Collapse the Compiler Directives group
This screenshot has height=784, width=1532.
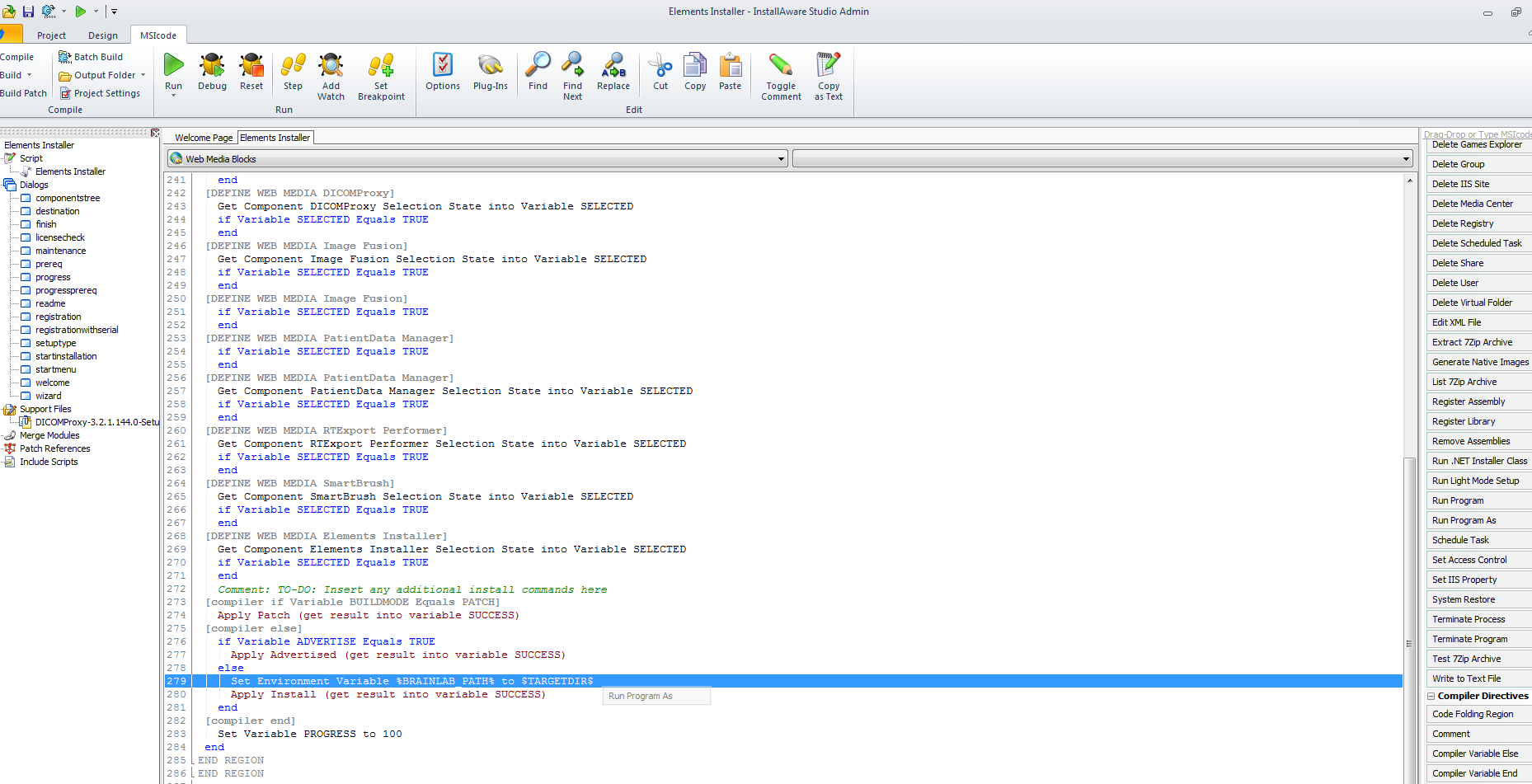click(1431, 696)
